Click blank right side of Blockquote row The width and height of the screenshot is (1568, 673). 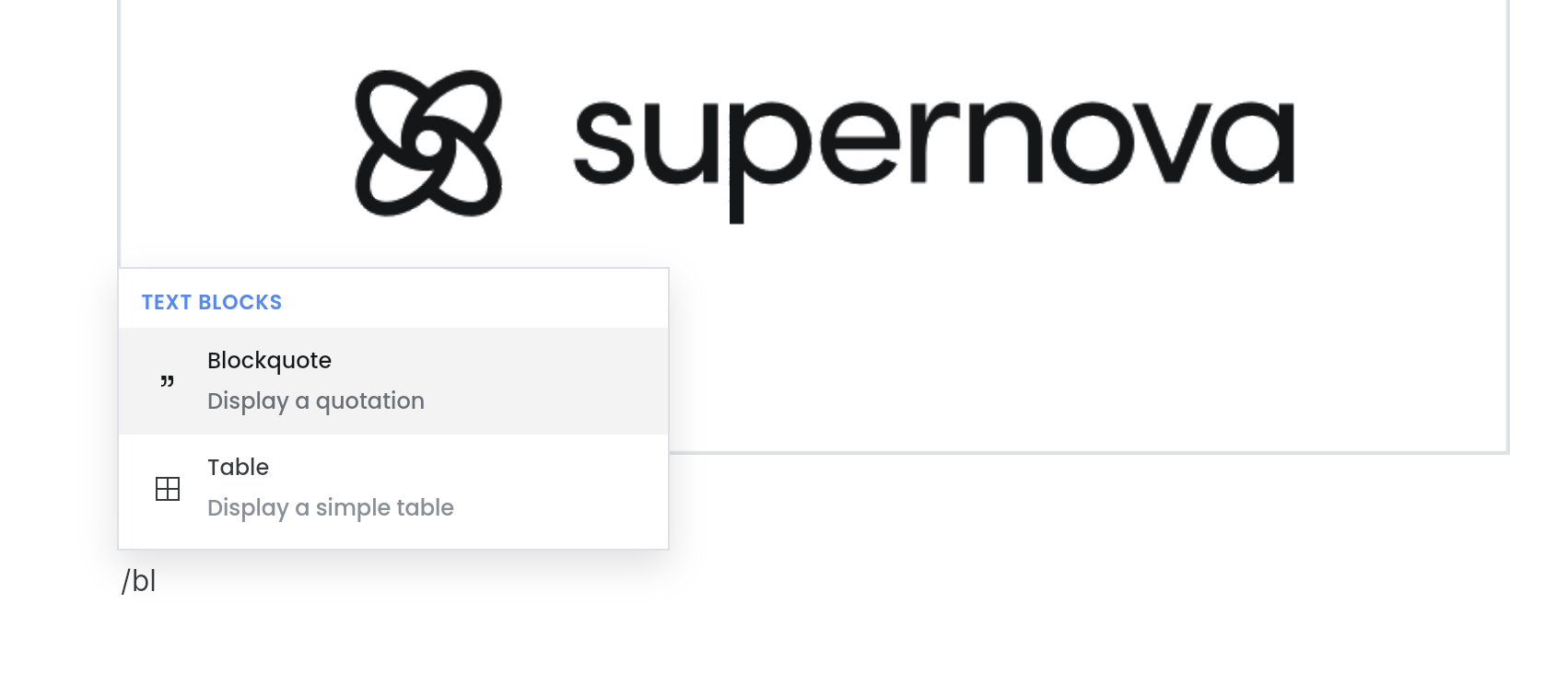(553, 381)
